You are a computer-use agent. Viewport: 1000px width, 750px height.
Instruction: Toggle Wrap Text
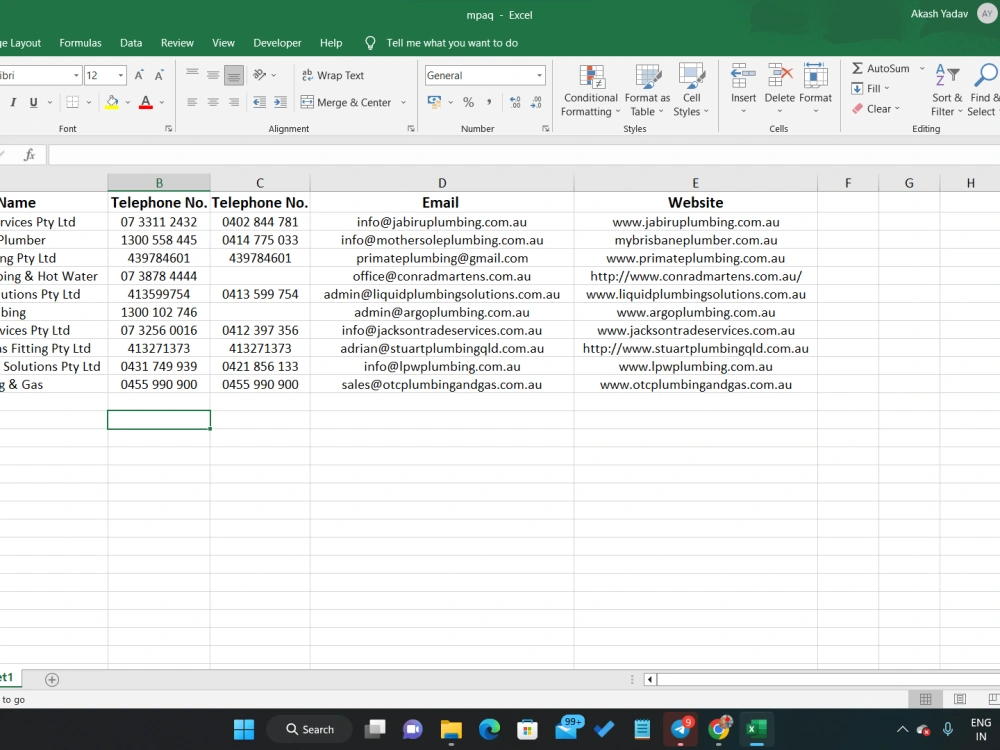[332, 75]
